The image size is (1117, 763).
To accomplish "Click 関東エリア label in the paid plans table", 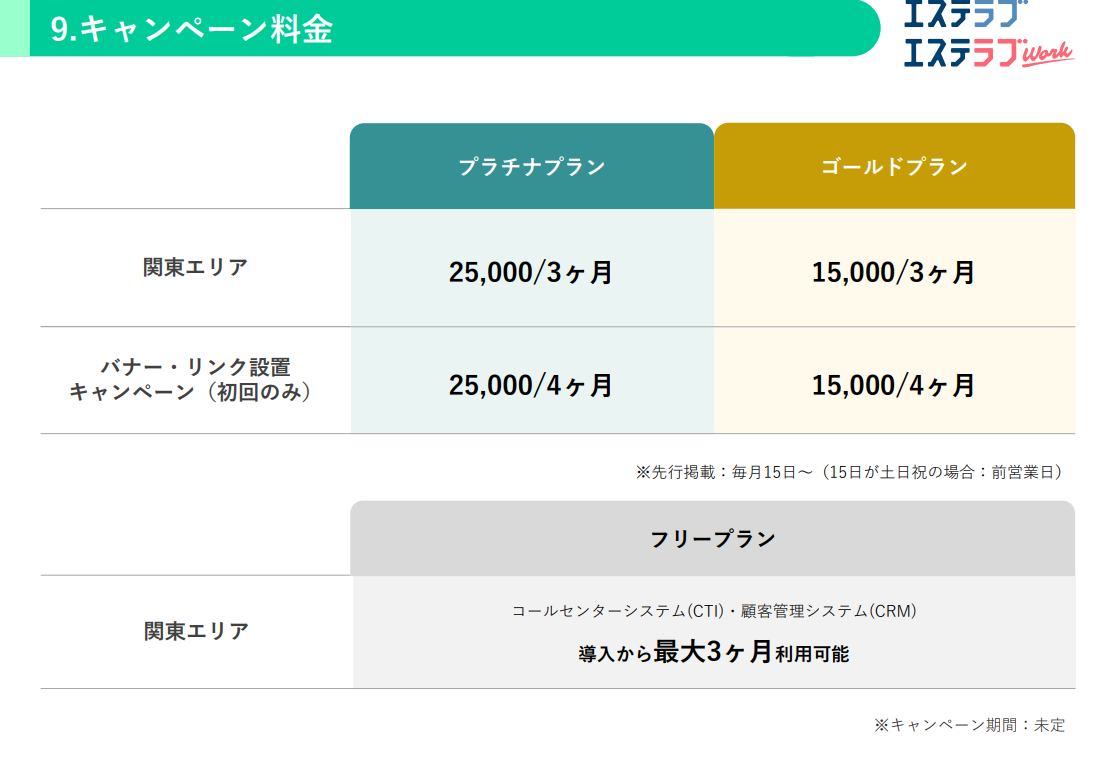I will 195,268.
